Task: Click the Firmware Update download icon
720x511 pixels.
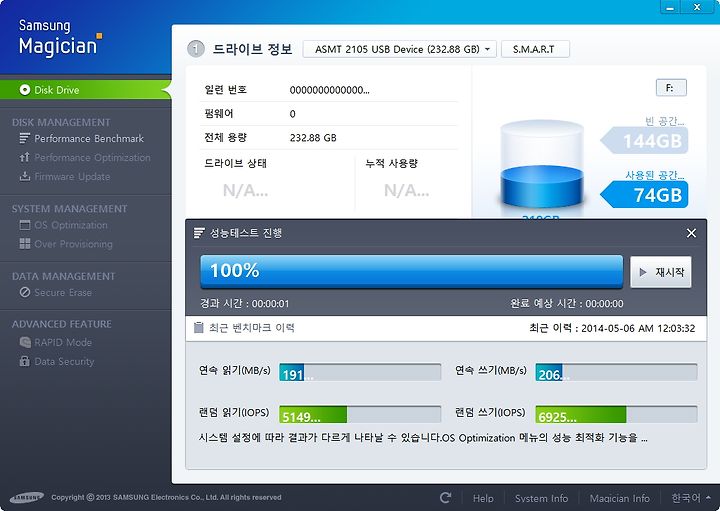Action: point(25,176)
